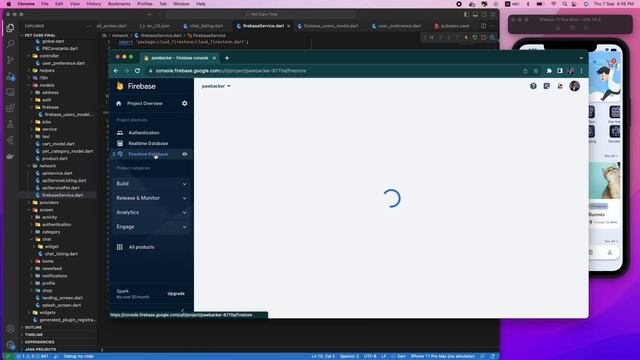640x360 pixels.
Task: Switch to firebaseService.dart editor tab
Action: (x=263, y=26)
